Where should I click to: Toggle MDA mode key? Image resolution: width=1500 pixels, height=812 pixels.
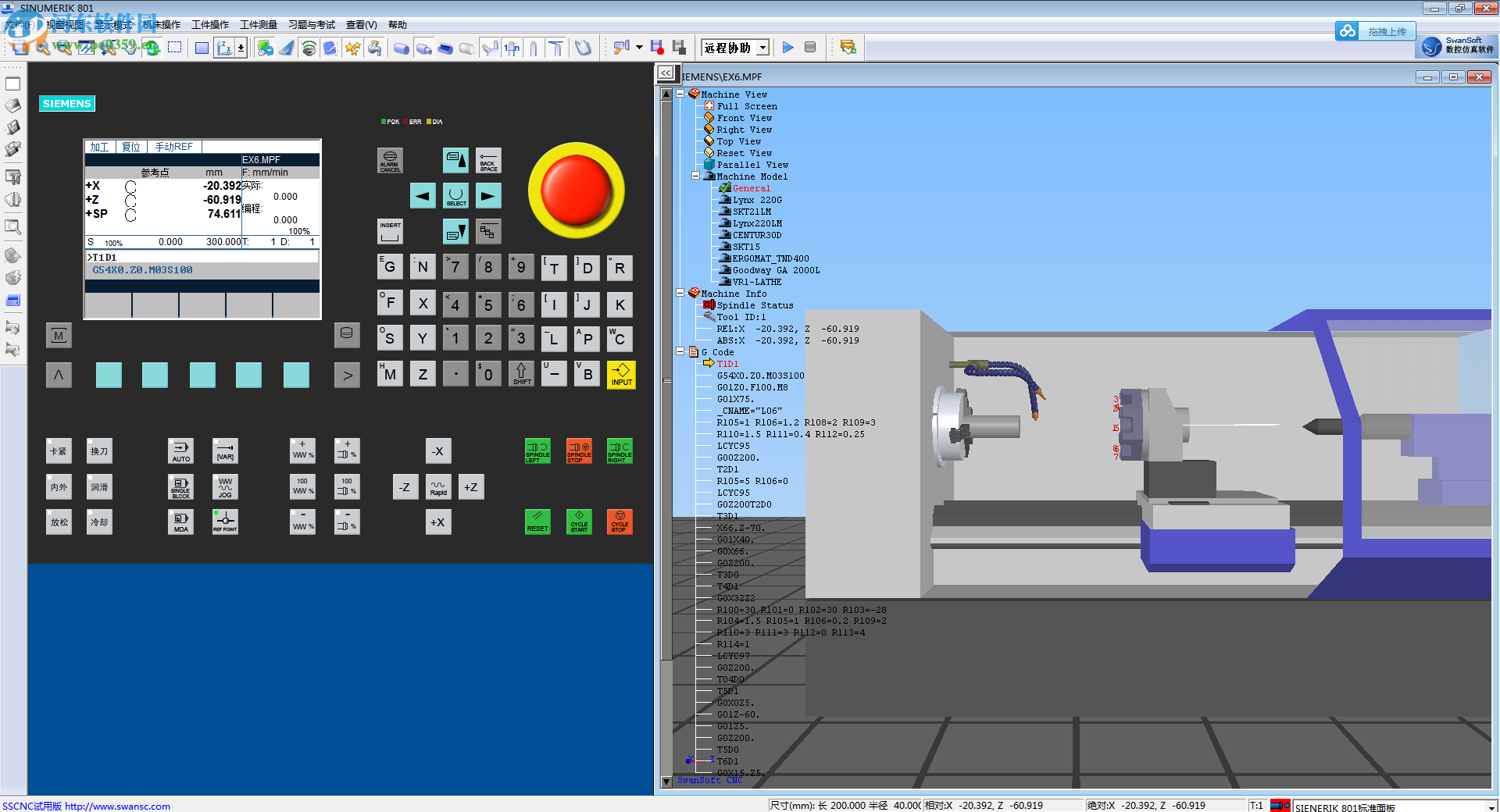click(180, 522)
